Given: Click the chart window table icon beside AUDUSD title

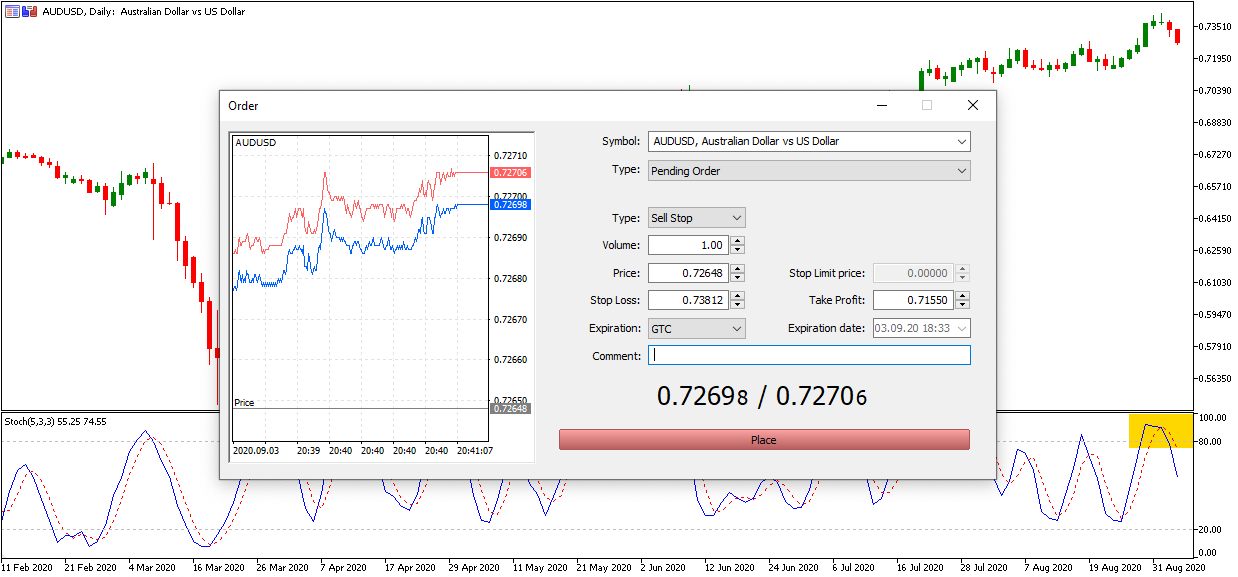Looking at the screenshot, I should click(11, 11).
